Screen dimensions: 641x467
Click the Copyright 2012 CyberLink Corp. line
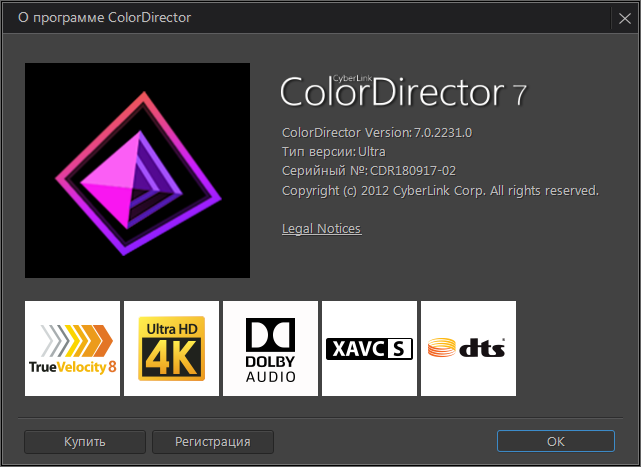point(440,191)
